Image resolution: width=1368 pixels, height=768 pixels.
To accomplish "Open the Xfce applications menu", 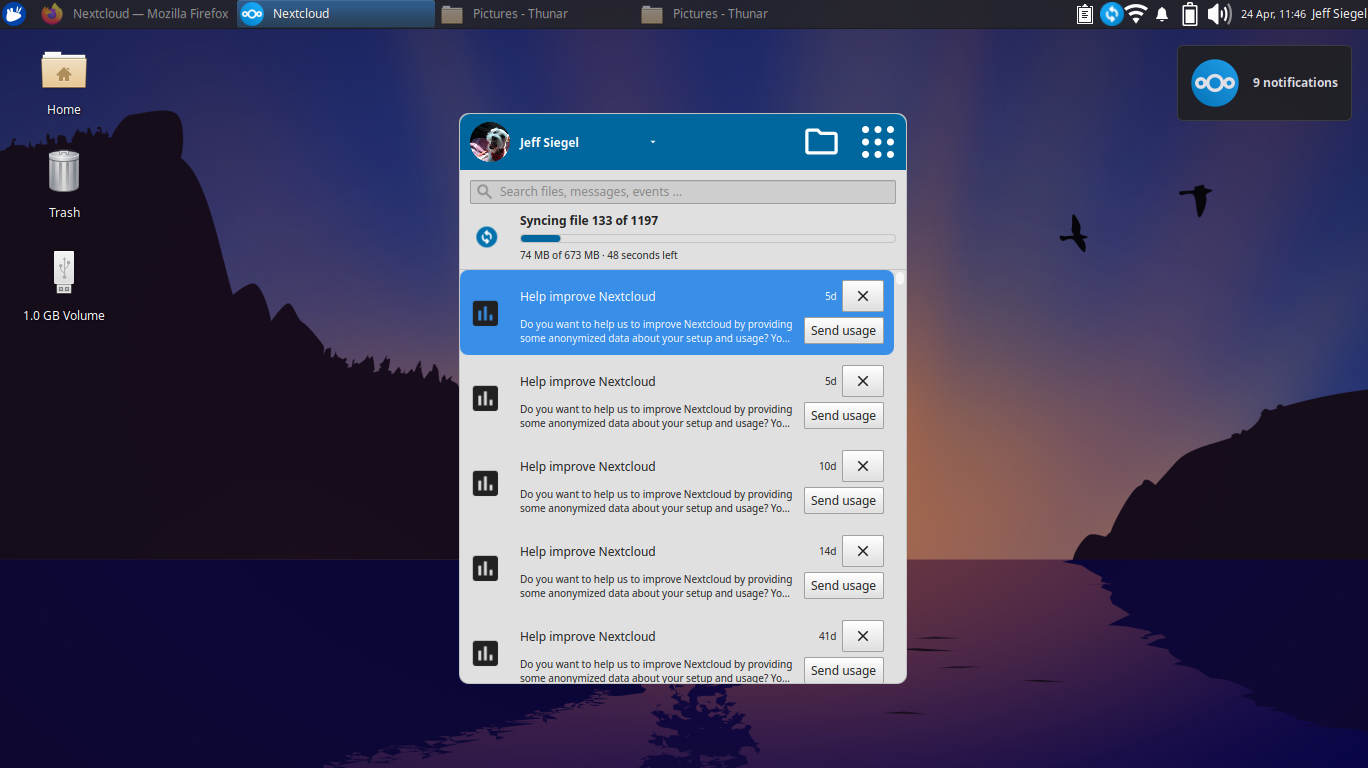I will 14,14.
